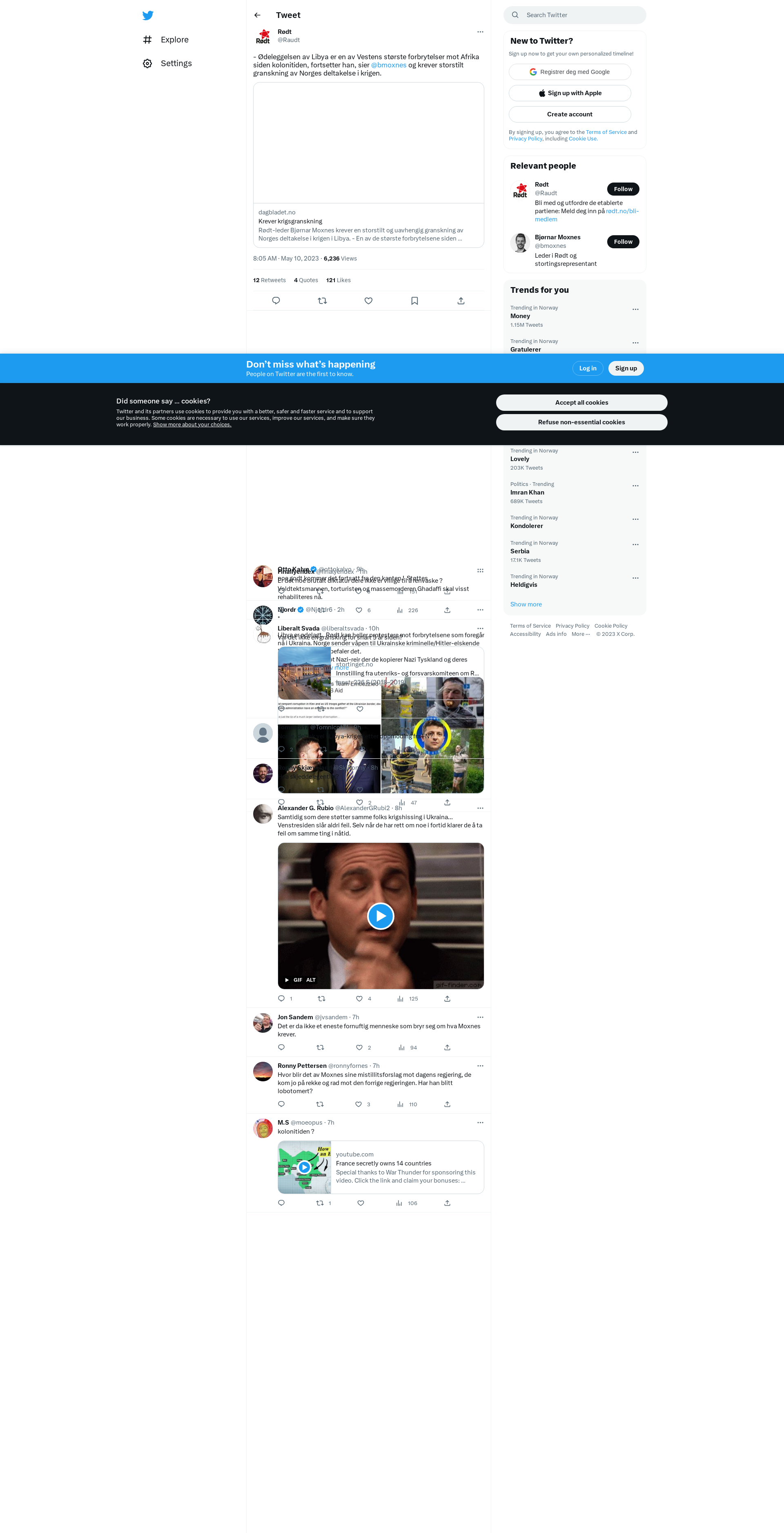Like M.S's kolonitiden tweet
784x1533 pixels.
(361, 1203)
